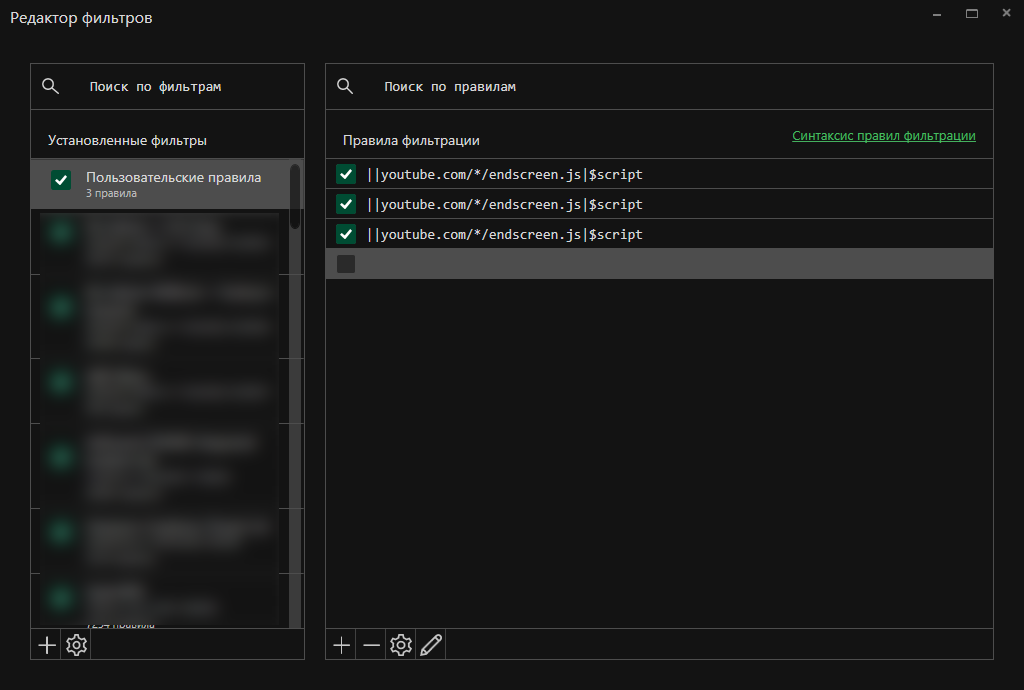Viewport: 1024px width, 690px height.
Task: Uncheck the first endscreen.js rule checkbox
Action: [x=346, y=174]
